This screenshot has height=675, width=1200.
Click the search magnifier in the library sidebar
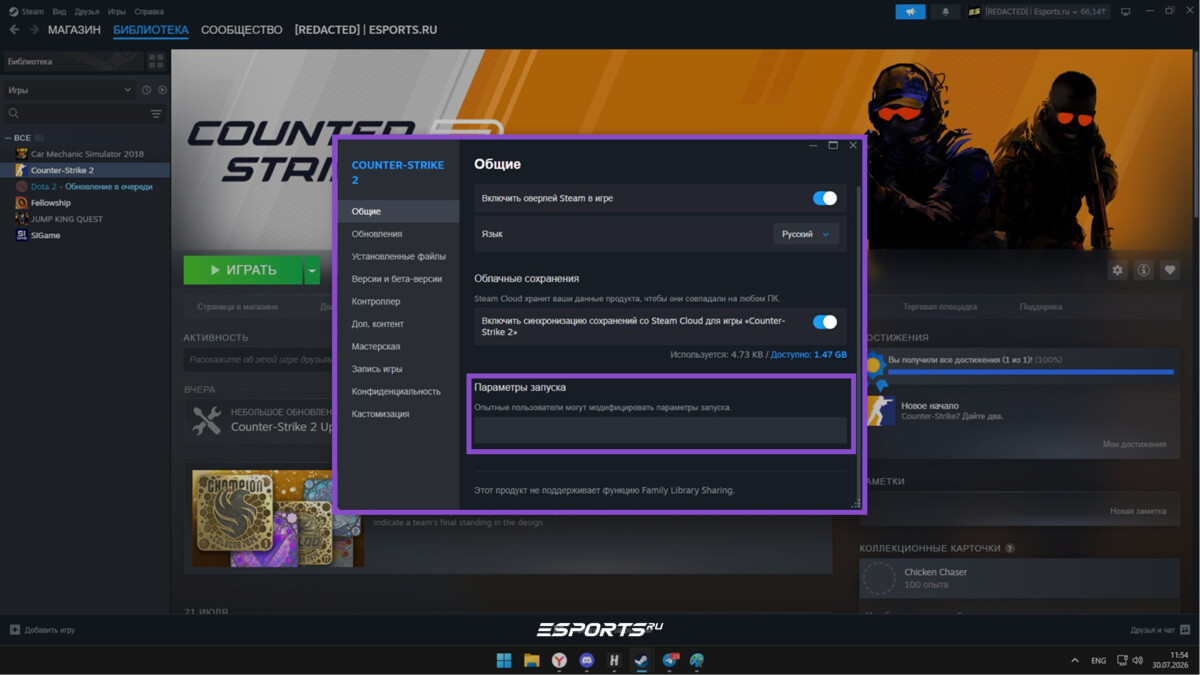(x=14, y=114)
